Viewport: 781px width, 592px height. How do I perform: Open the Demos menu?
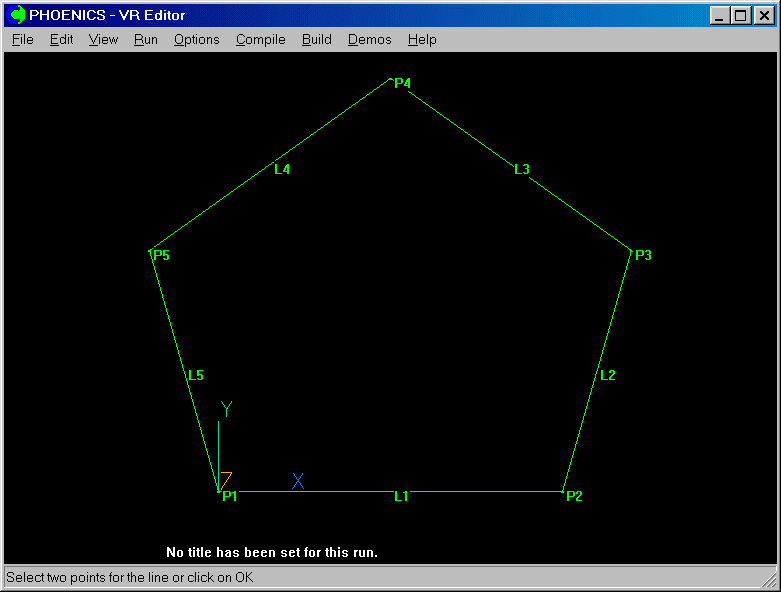tap(369, 40)
